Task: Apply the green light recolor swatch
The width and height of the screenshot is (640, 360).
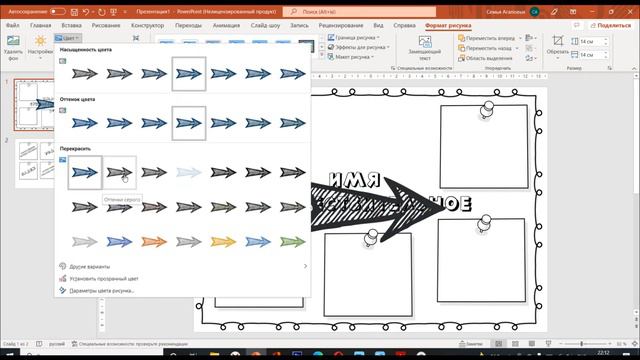Action: 293,242
